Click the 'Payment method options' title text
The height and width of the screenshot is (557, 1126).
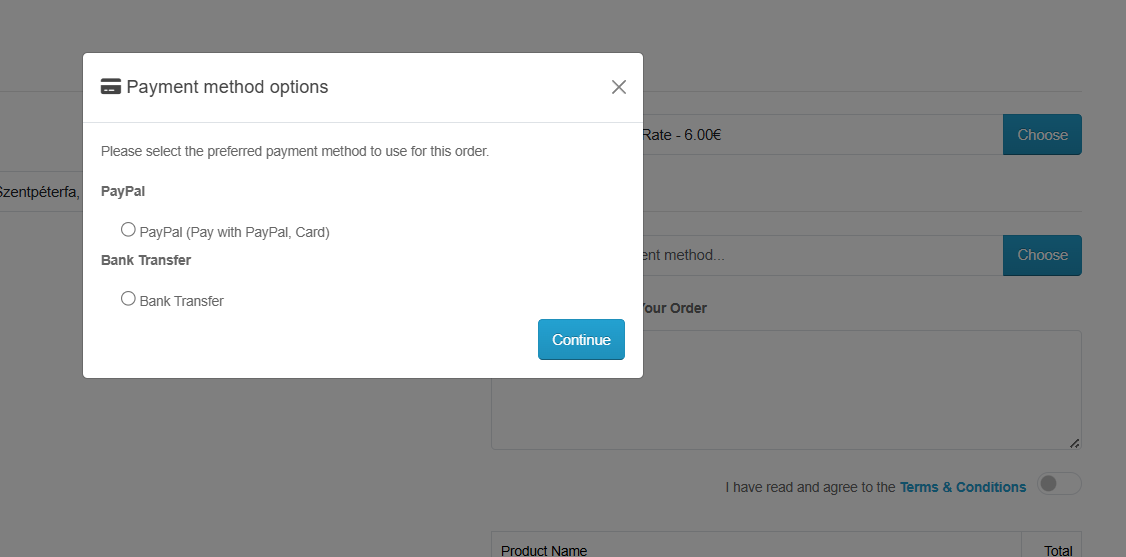point(227,87)
